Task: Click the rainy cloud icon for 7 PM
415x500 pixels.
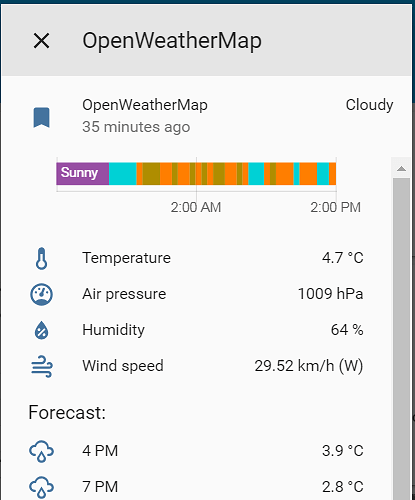Action: [41, 487]
